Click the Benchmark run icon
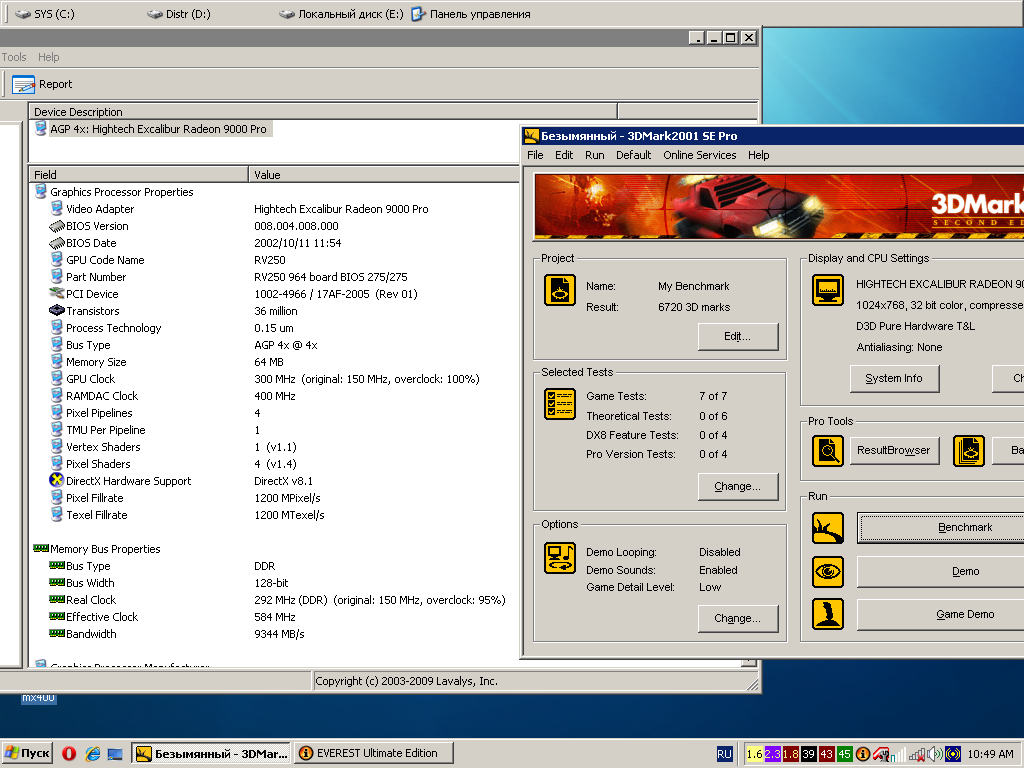Image resolution: width=1024 pixels, height=768 pixels. tap(828, 528)
